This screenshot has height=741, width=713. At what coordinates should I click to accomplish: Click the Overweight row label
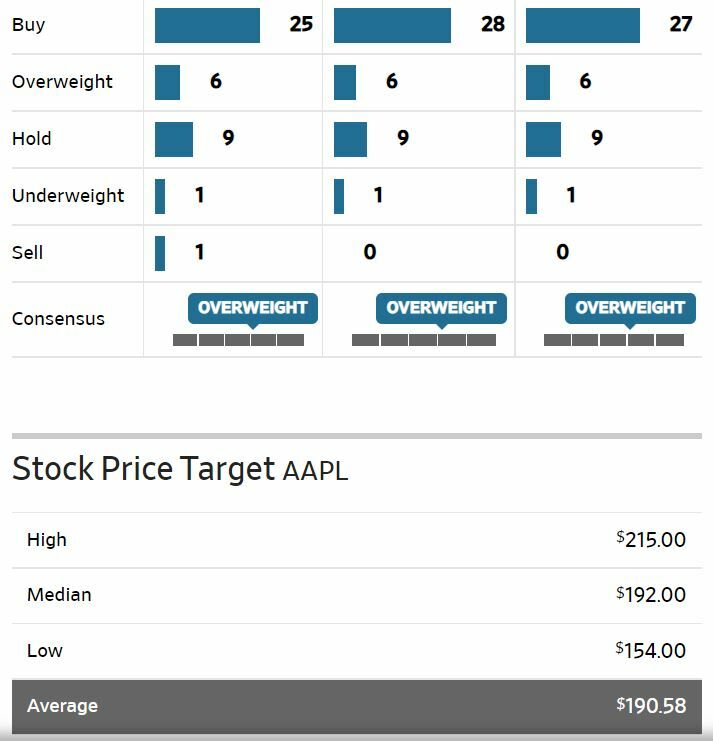point(62,82)
